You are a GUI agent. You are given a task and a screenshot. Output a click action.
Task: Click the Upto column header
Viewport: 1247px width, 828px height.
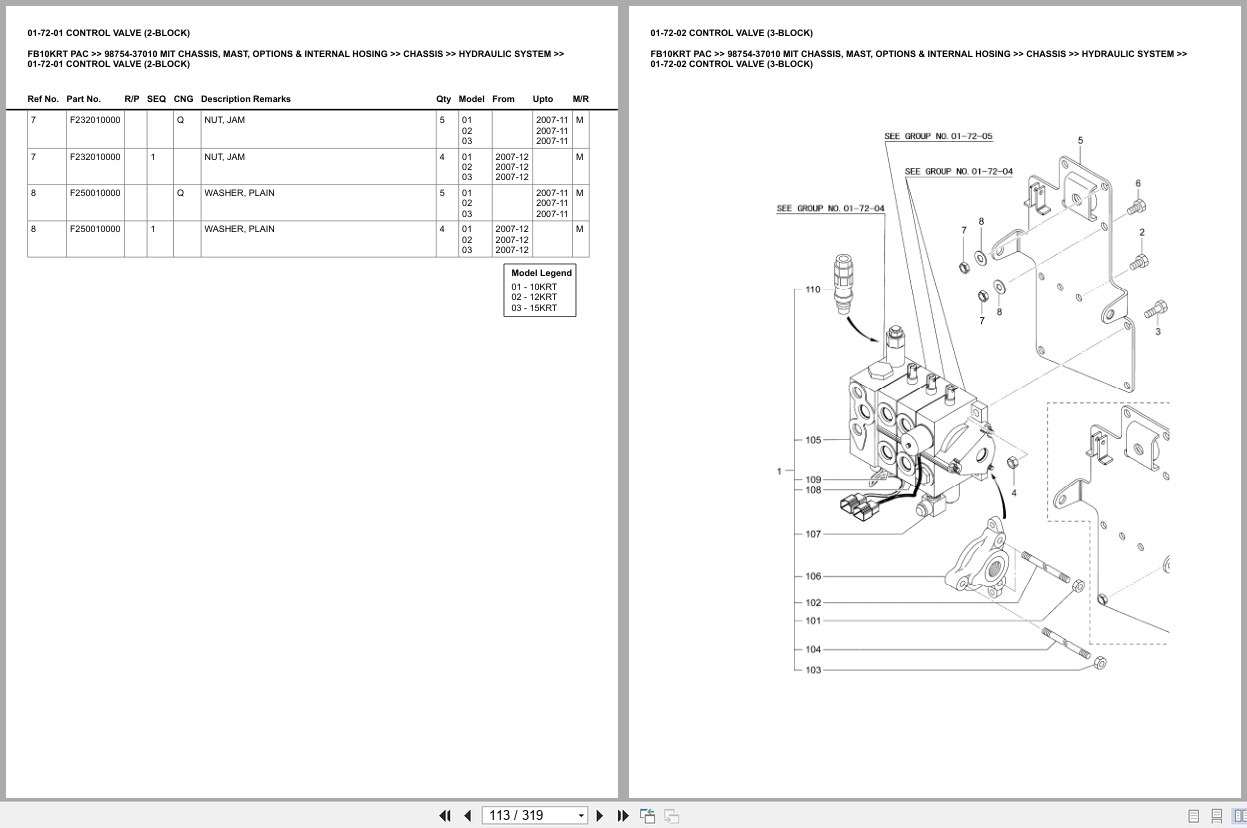click(542, 99)
